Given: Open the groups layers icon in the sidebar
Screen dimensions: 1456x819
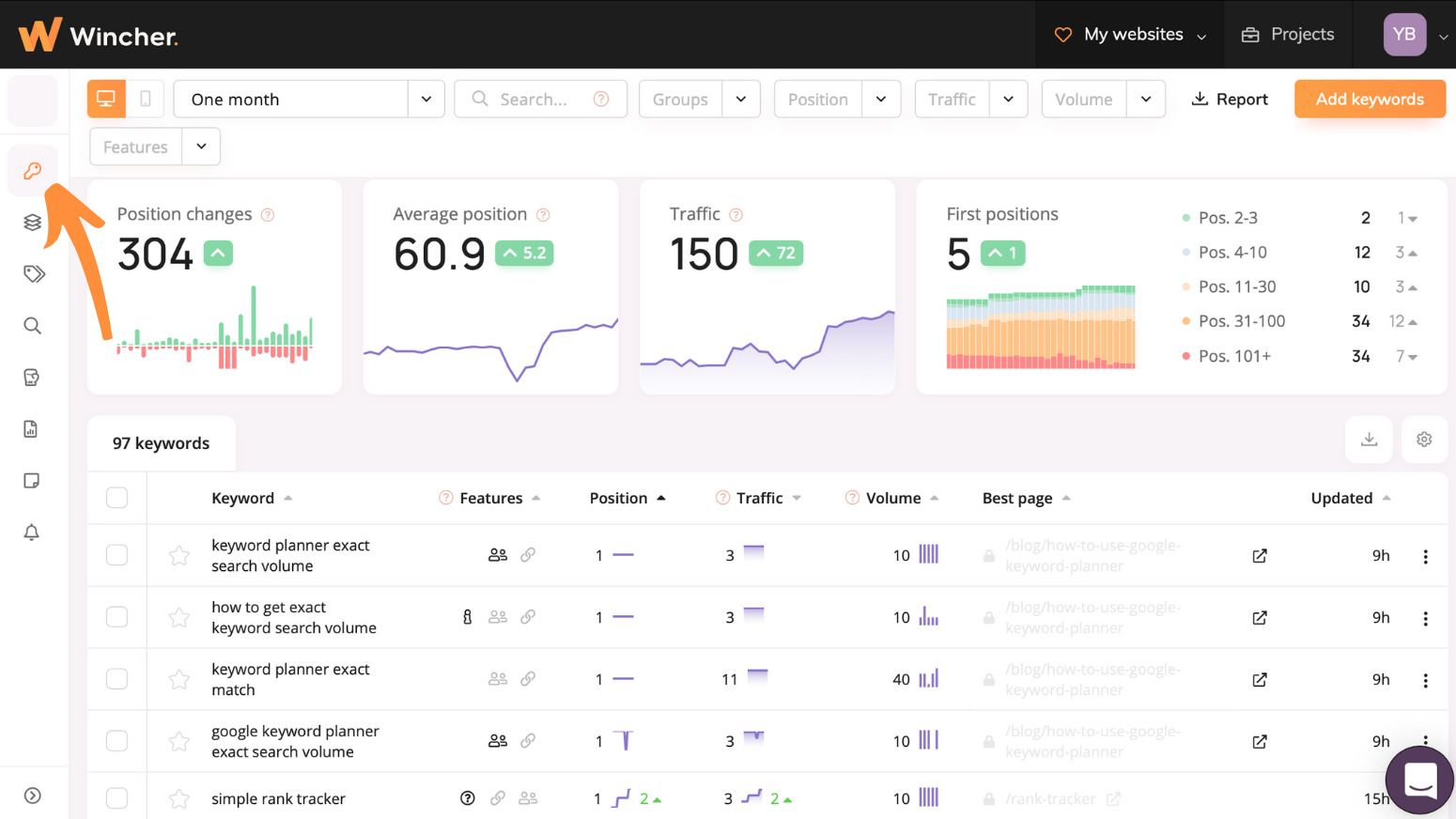Looking at the screenshot, I should 33,222.
